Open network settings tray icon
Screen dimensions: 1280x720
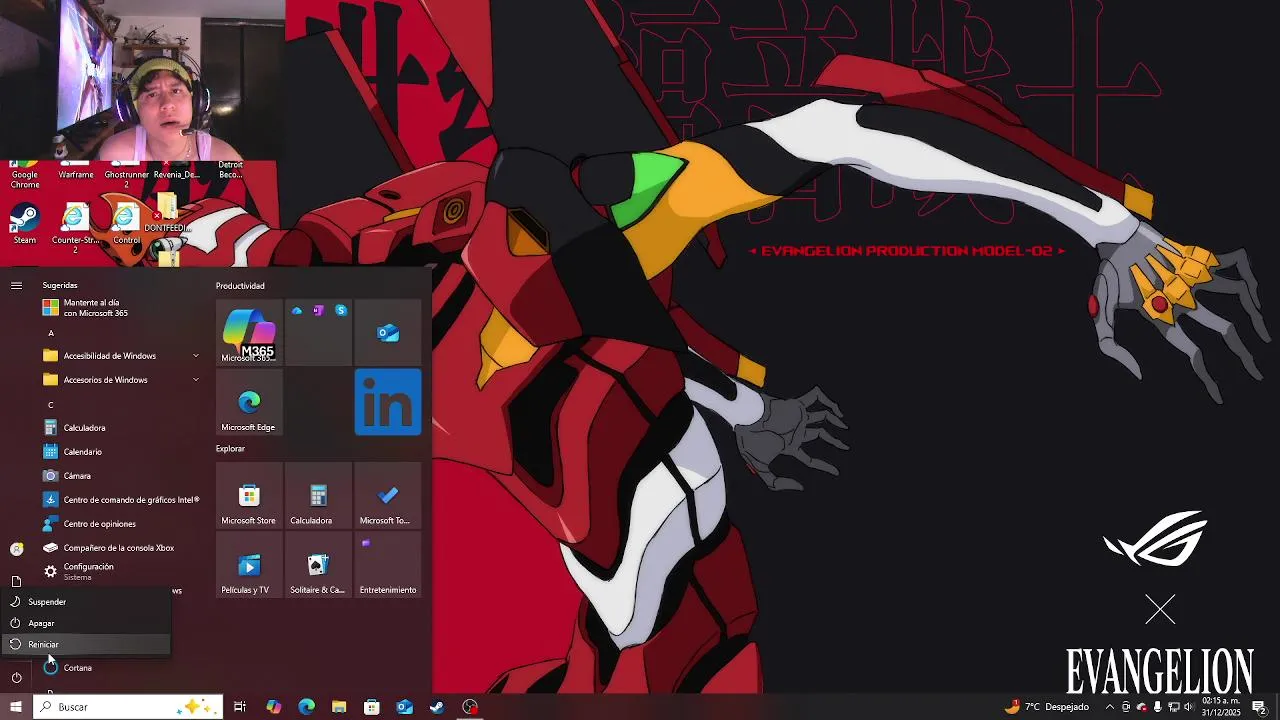pos(1173,707)
